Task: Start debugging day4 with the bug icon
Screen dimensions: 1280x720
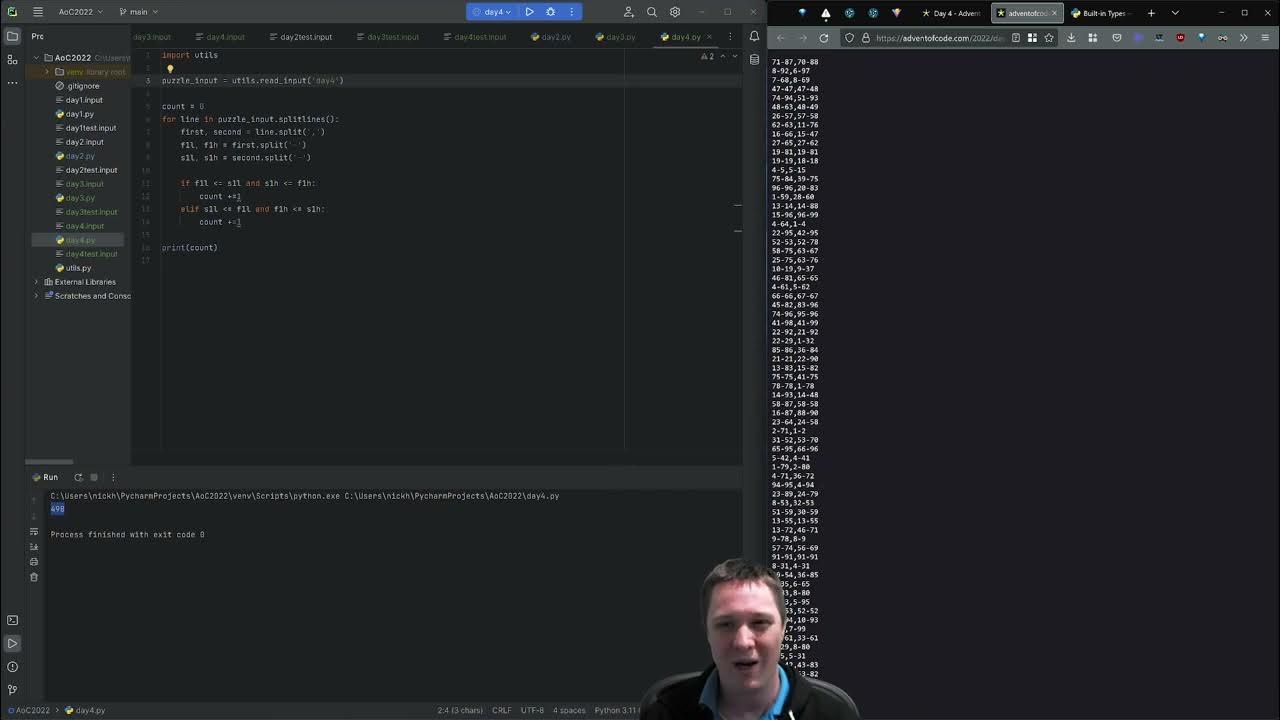Action: (550, 12)
